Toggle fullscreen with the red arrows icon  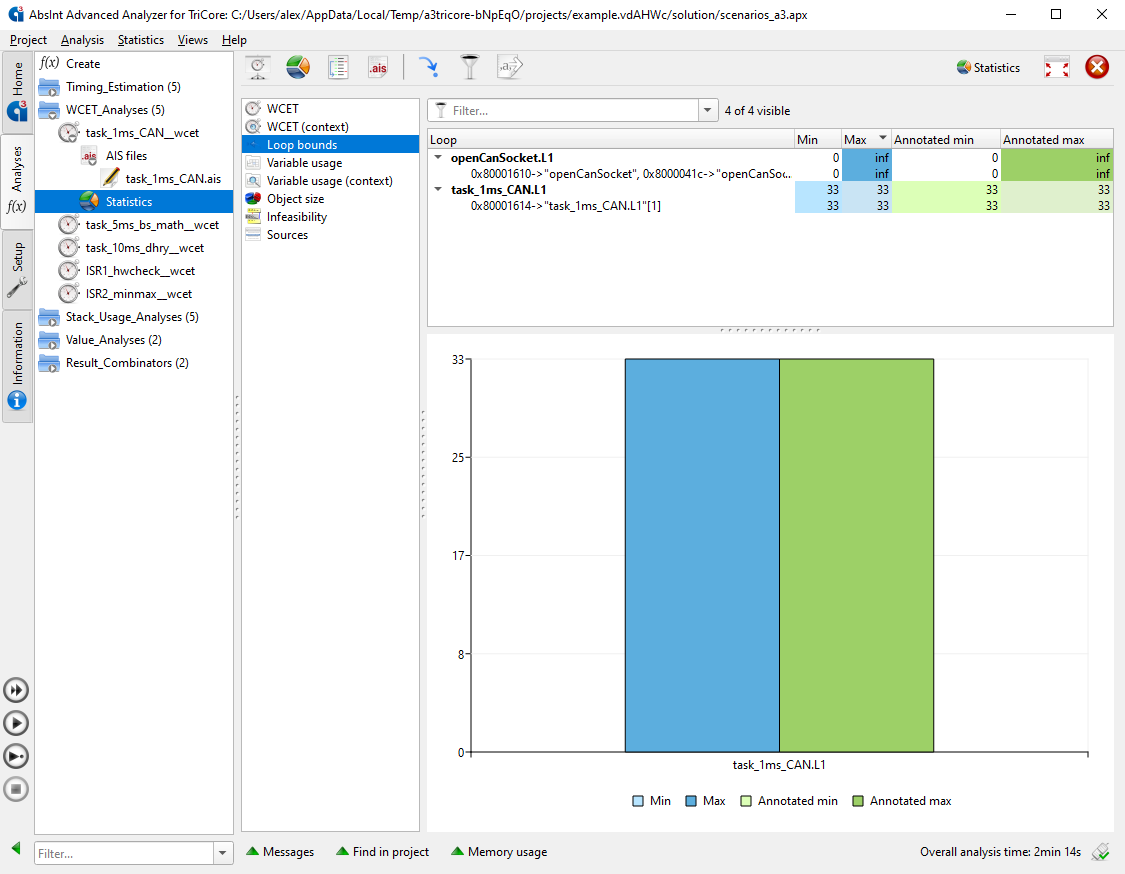pyautogui.click(x=1057, y=67)
